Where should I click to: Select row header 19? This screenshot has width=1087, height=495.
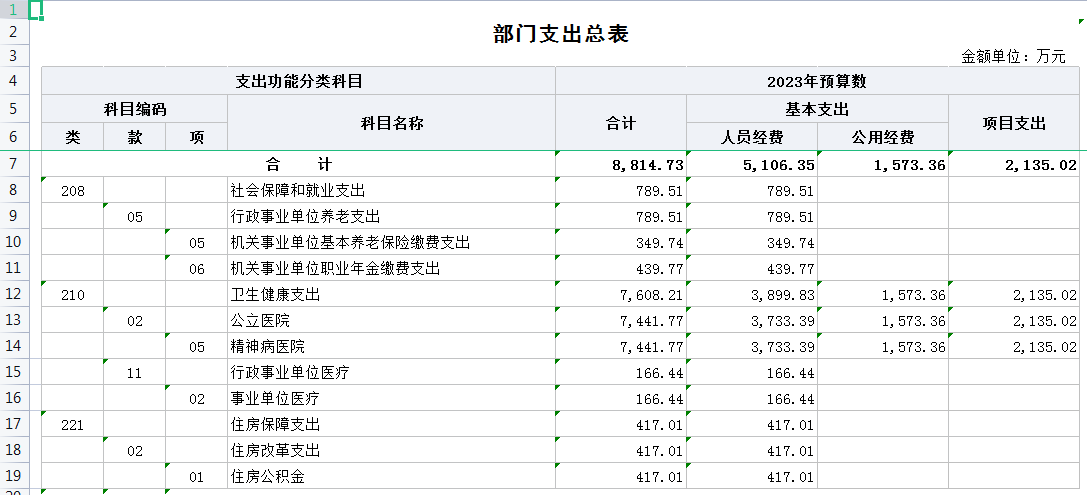[14, 476]
